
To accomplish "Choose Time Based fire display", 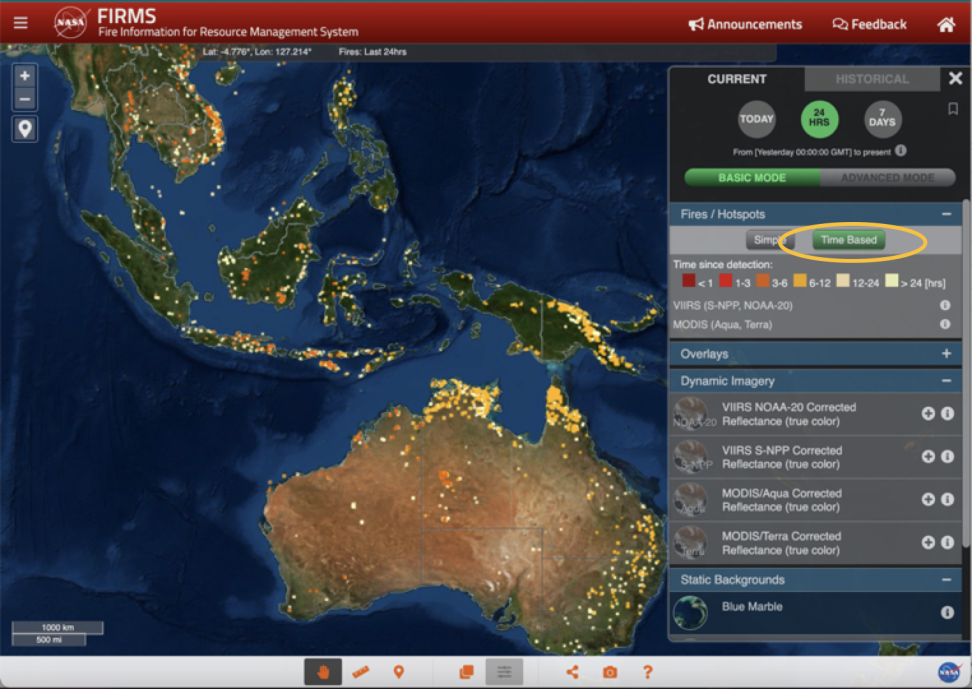I will (x=849, y=240).
